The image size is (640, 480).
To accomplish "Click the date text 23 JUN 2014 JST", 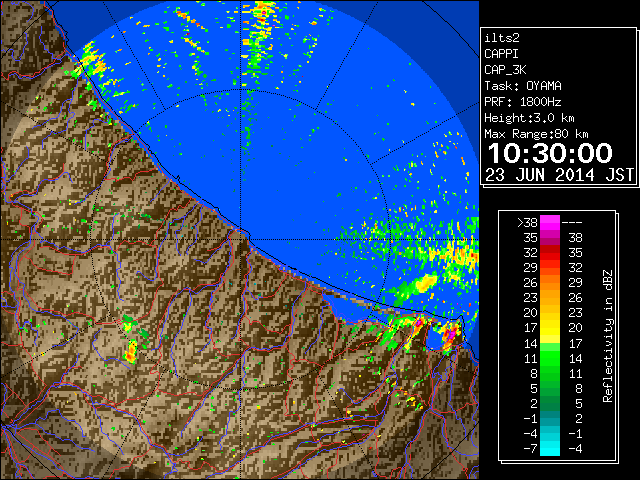I will pos(559,175).
